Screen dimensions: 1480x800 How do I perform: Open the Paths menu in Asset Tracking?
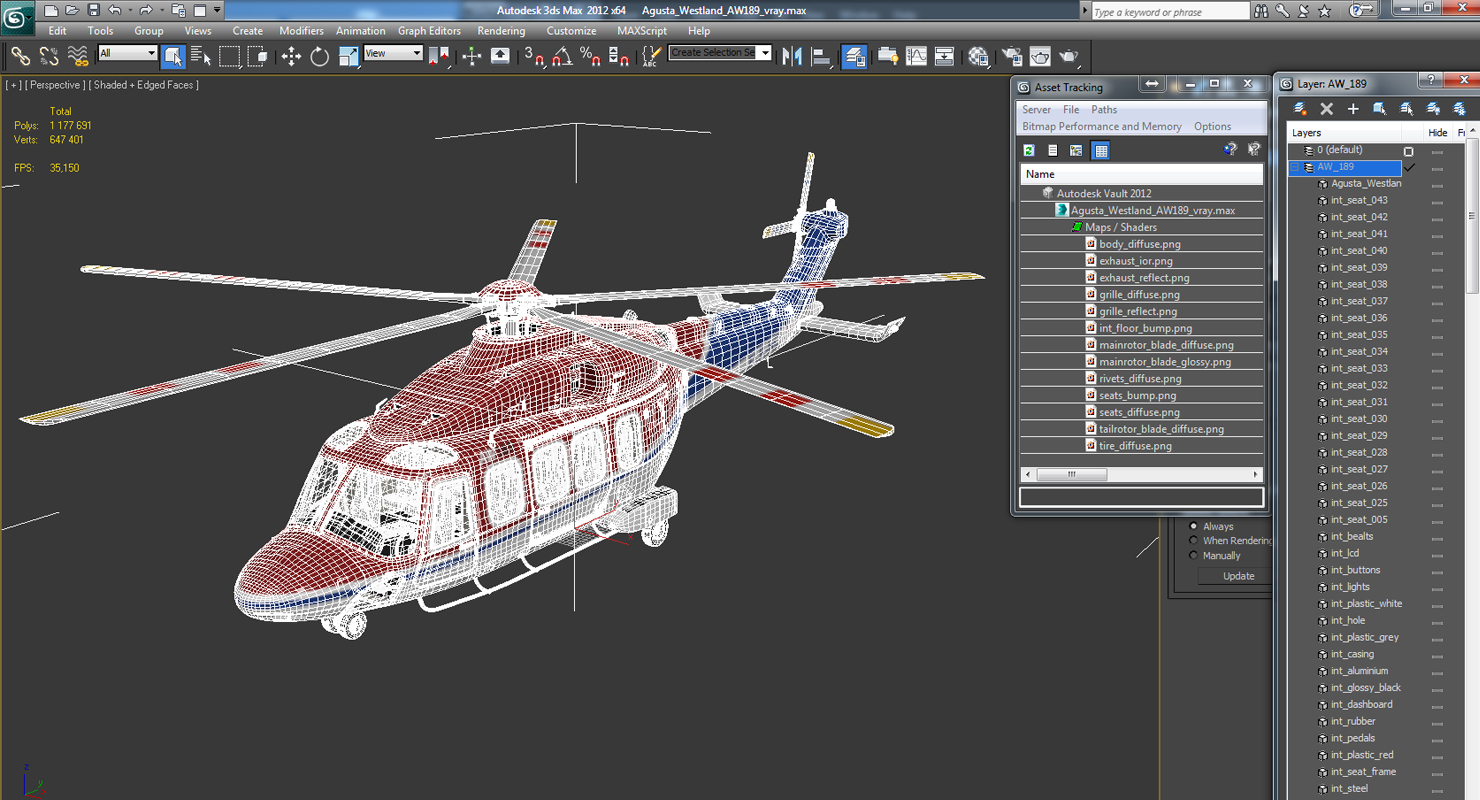[x=1104, y=110]
